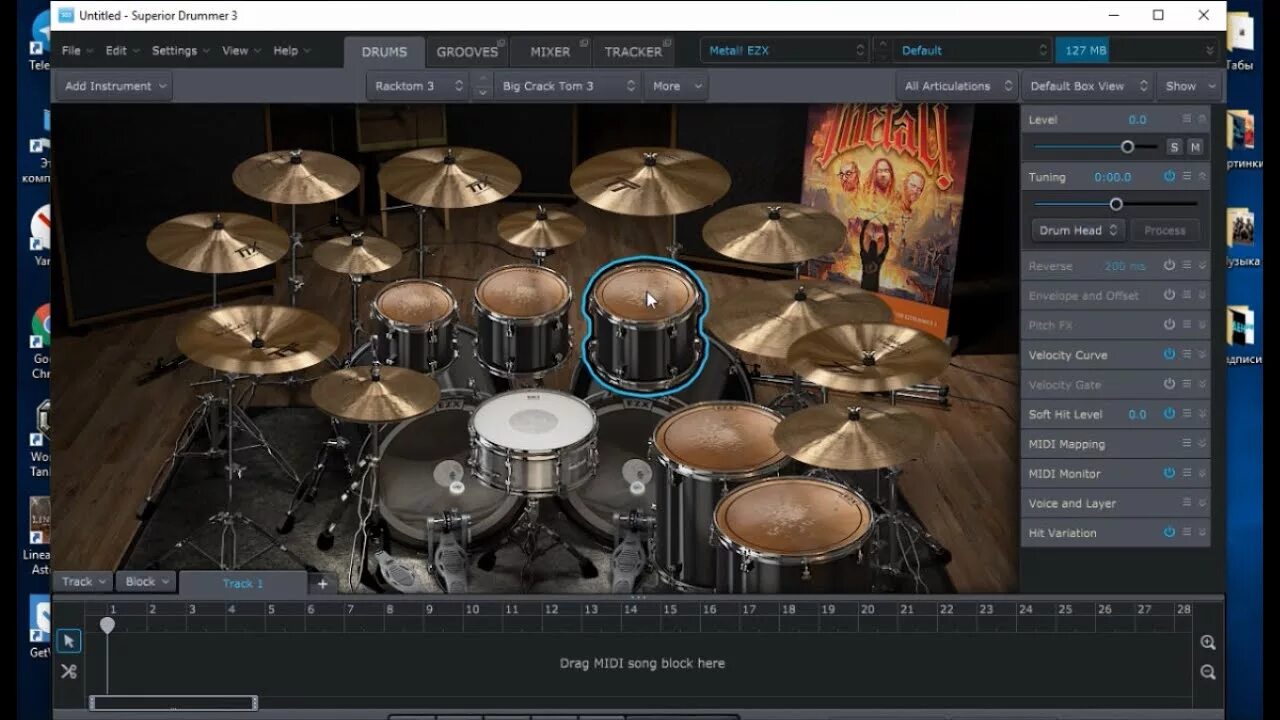Image resolution: width=1280 pixels, height=720 pixels.
Task: Open the Hit Variation property menu icon
Action: point(1187,532)
